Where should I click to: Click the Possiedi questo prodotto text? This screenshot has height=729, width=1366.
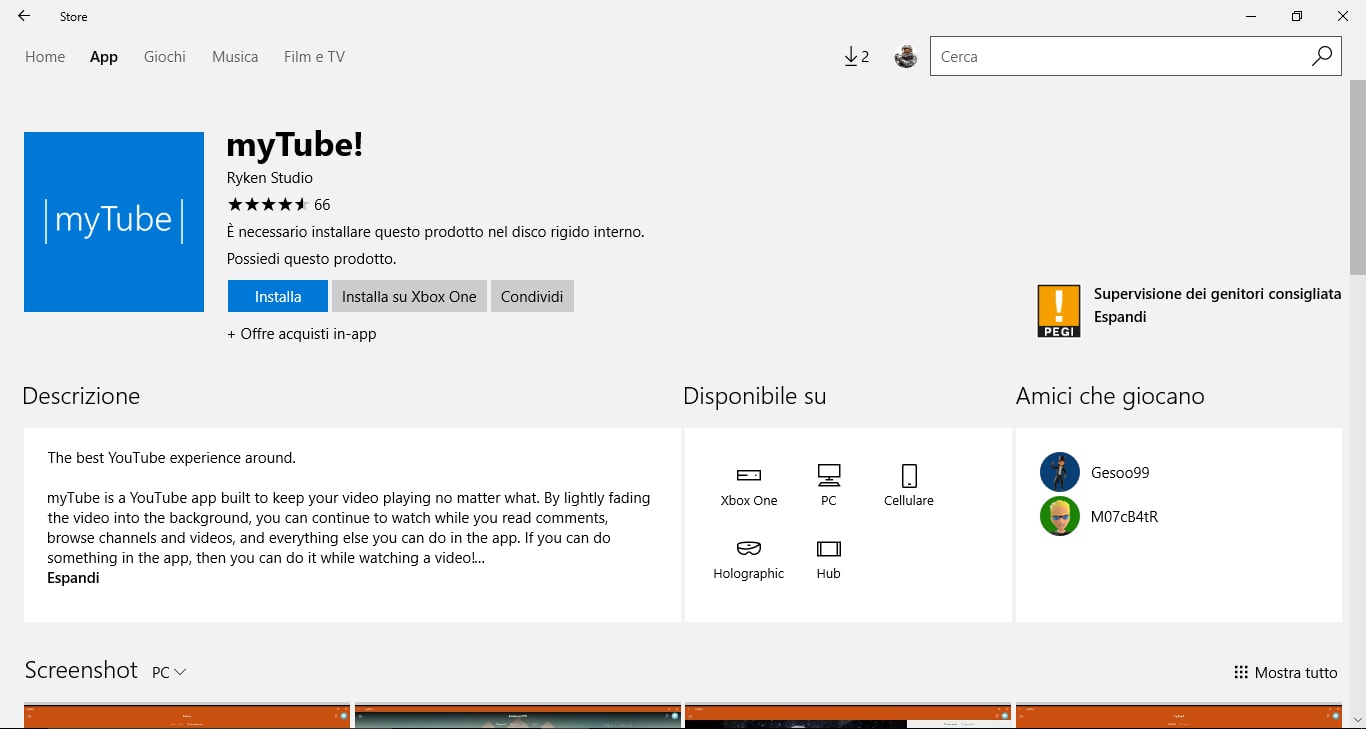click(x=312, y=259)
